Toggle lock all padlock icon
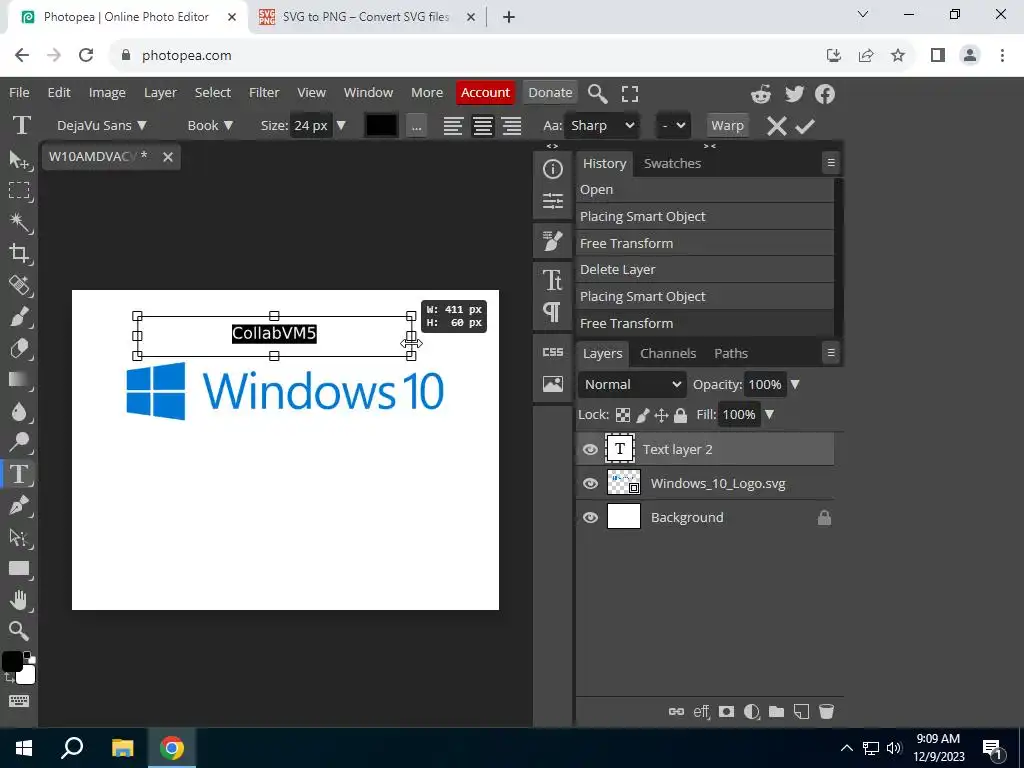This screenshot has height=768, width=1024. point(680,415)
